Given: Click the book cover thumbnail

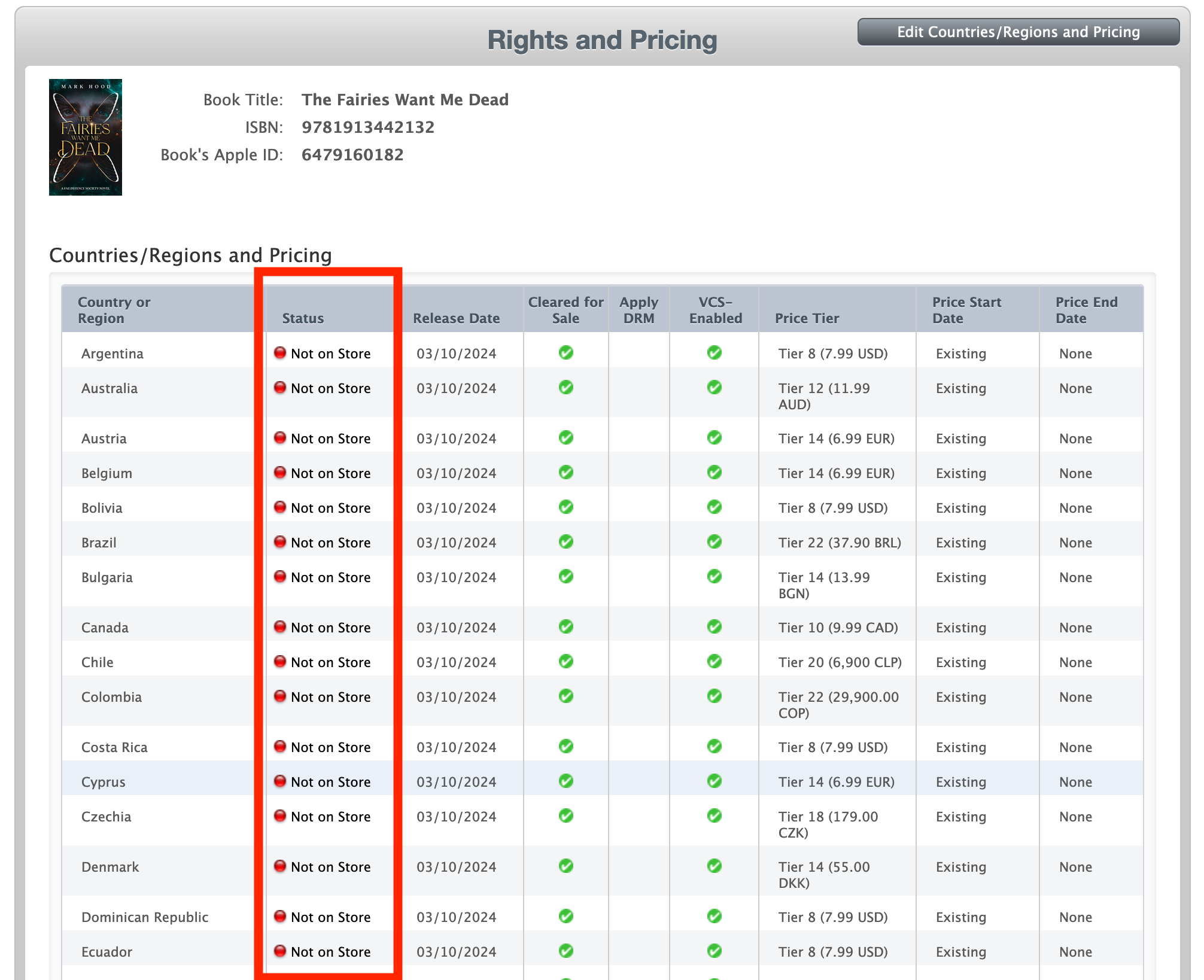Looking at the screenshot, I should tap(86, 137).
